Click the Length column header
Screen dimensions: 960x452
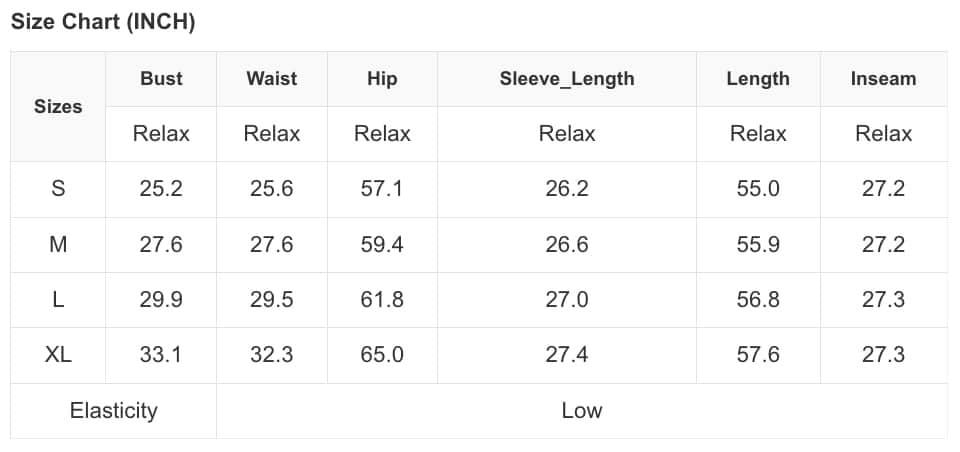click(758, 79)
